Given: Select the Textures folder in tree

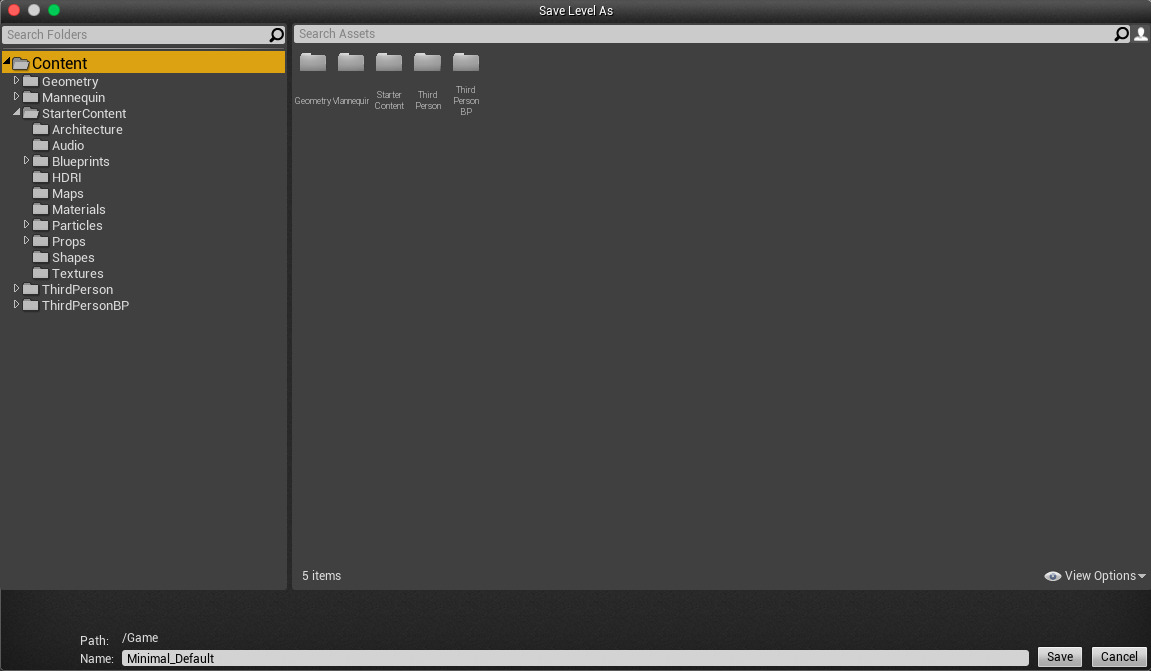Looking at the screenshot, I should click(x=77, y=274).
